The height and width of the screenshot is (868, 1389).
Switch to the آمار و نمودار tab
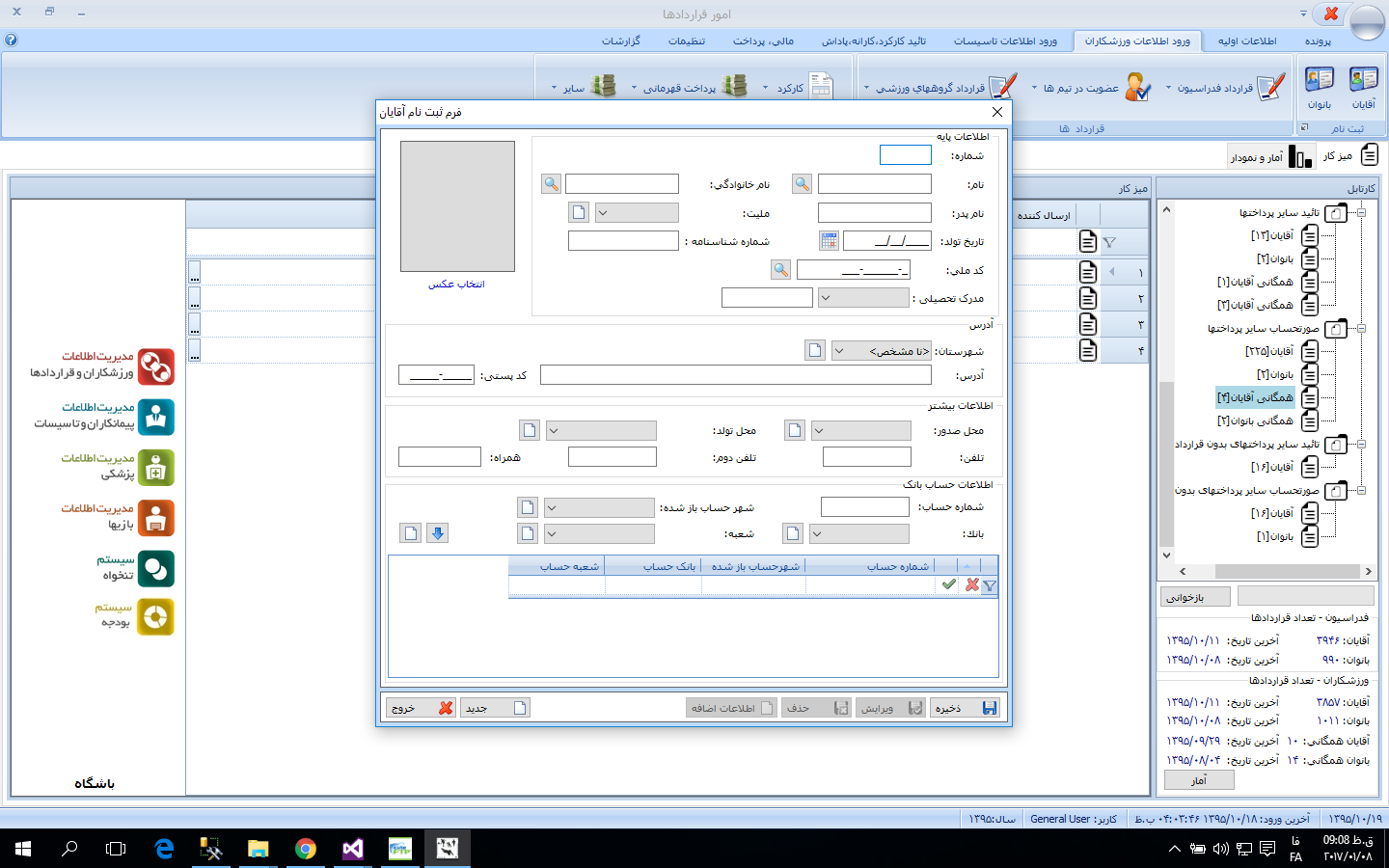1271,156
